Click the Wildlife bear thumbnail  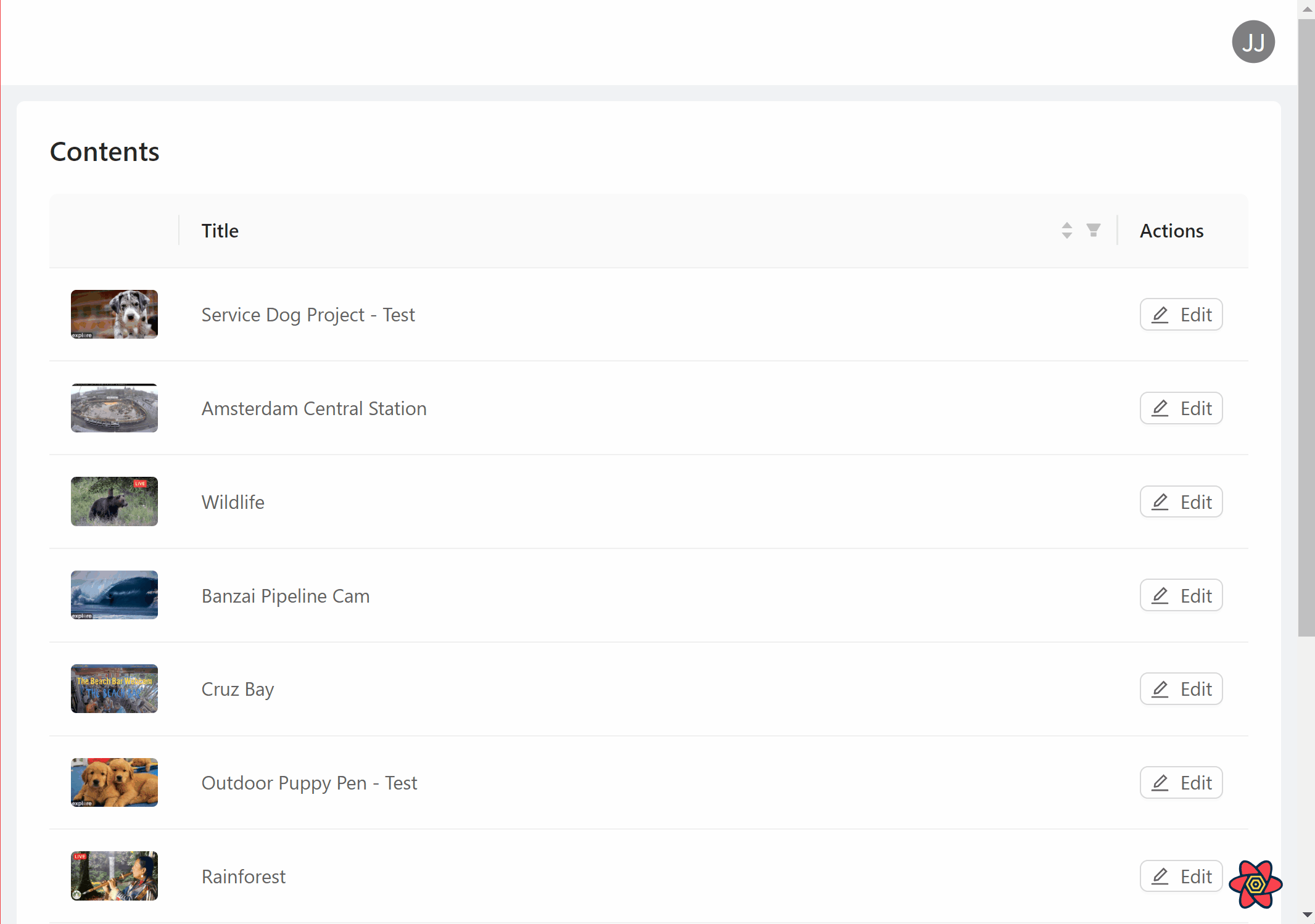[114, 501]
